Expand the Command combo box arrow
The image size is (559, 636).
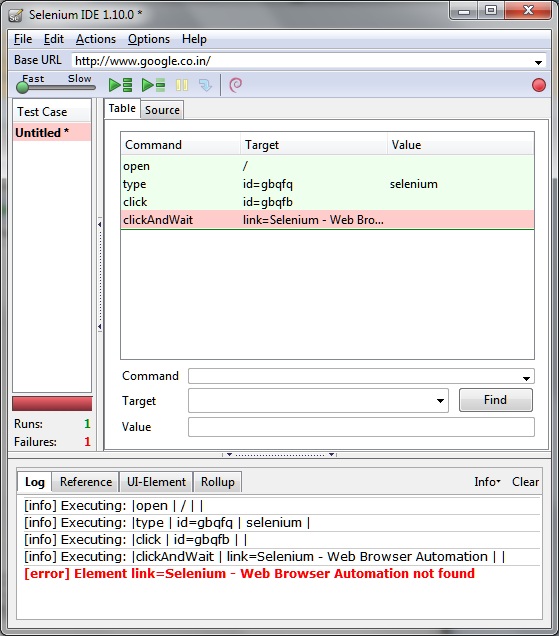526,378
